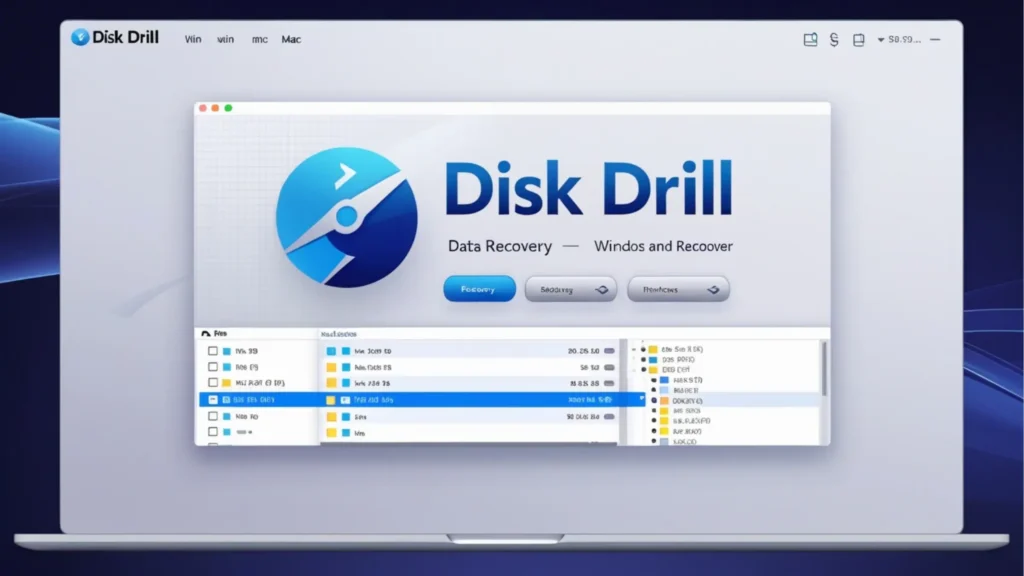Click the small arrow at the highlighted row's right end

(x=641, y=397)
